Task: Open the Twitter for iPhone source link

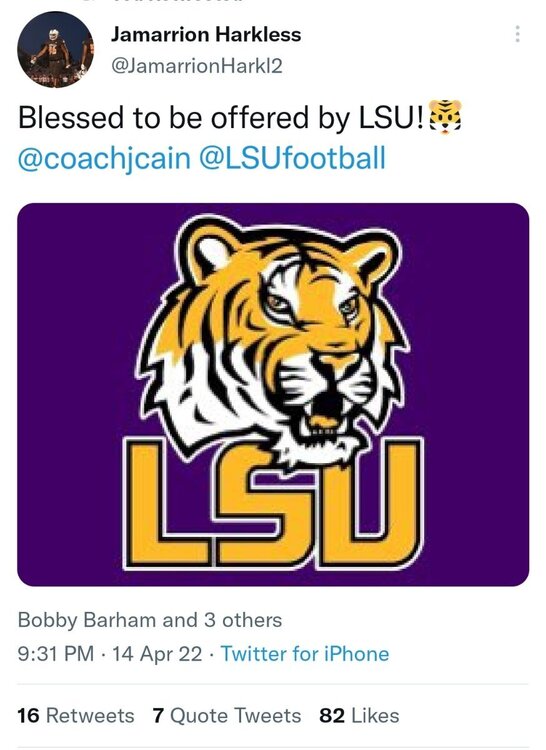Action: 305,654
